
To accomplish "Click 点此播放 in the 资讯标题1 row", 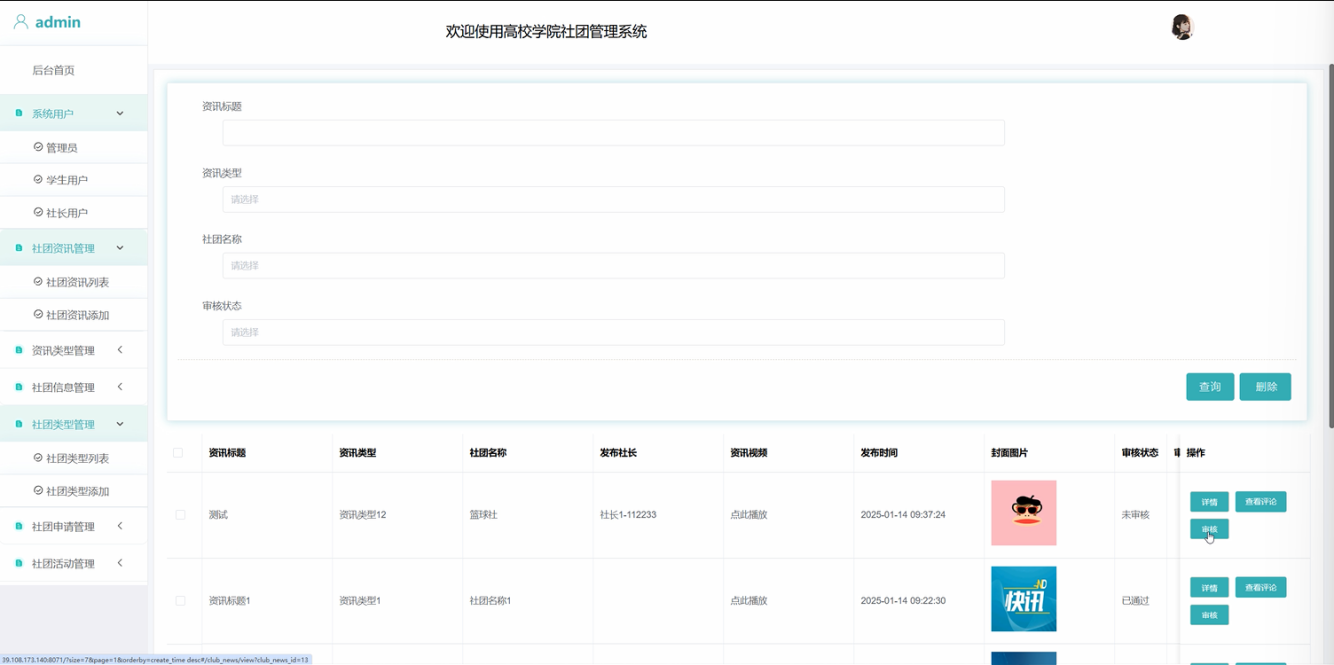I will (748, 601).
